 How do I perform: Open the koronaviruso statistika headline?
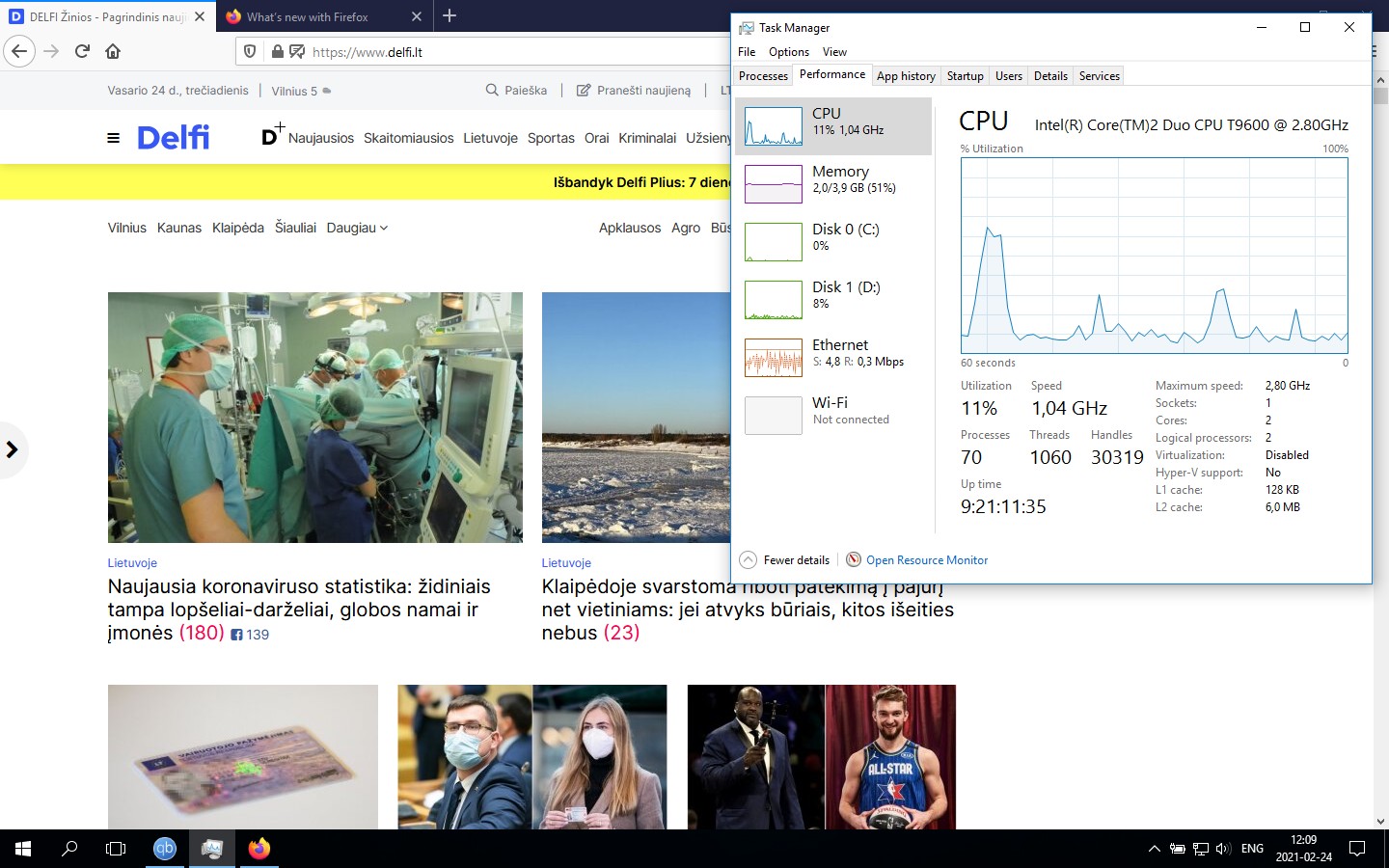299,610
